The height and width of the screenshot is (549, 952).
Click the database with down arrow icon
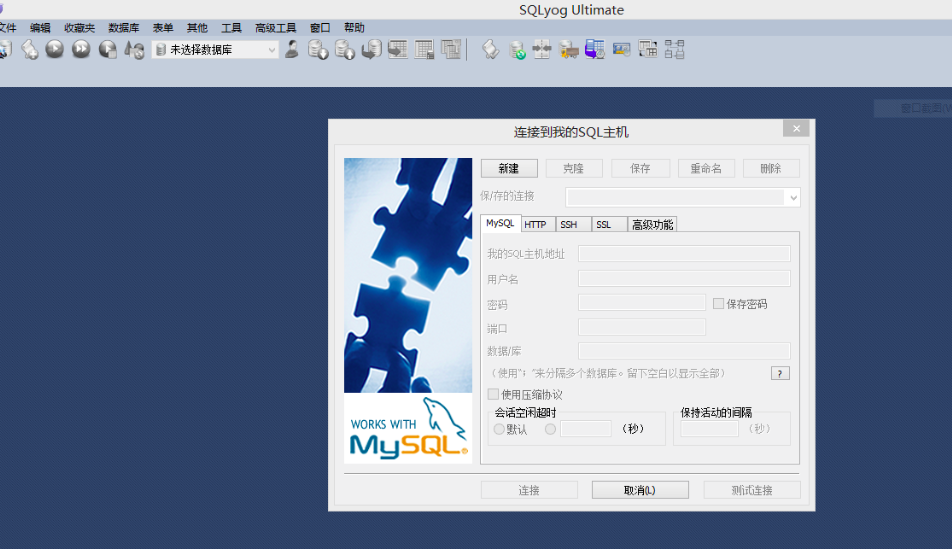pyautogui.click(x=318, y=49)
